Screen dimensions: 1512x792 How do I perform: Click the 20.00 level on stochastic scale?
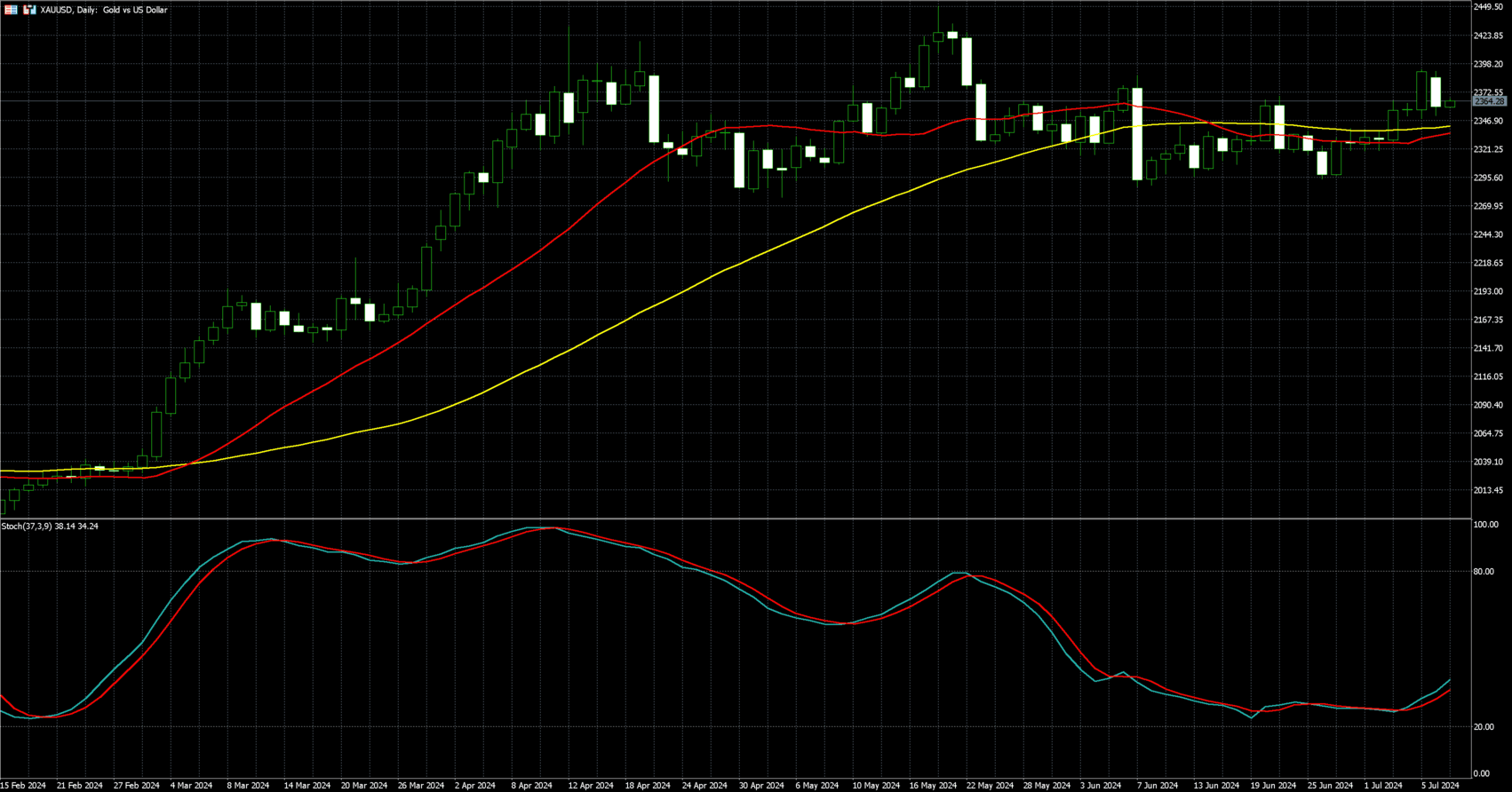pos(1484,727)
